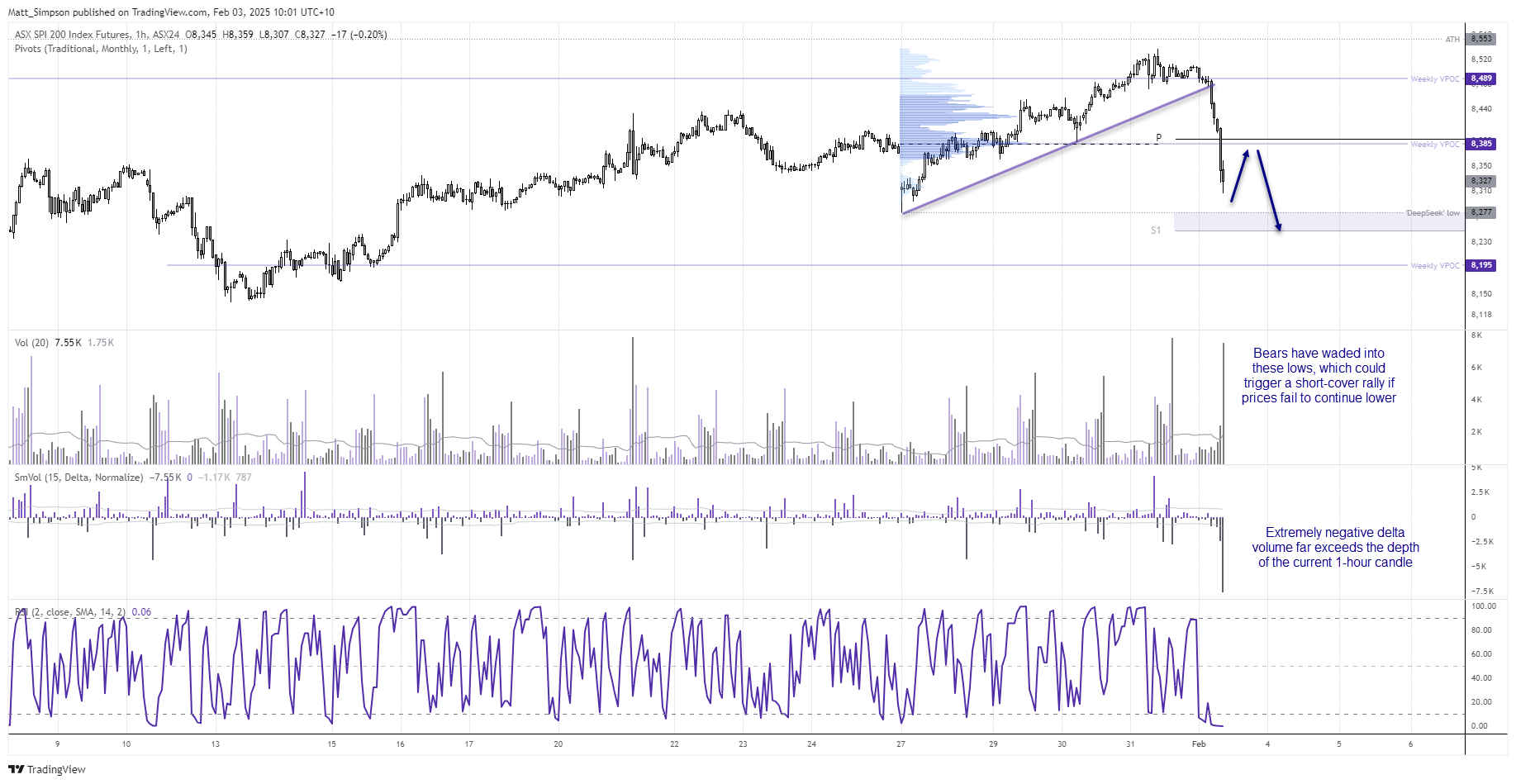Click the Pivots indicator legend
1516x784 pixels.
tap(101, 49)
